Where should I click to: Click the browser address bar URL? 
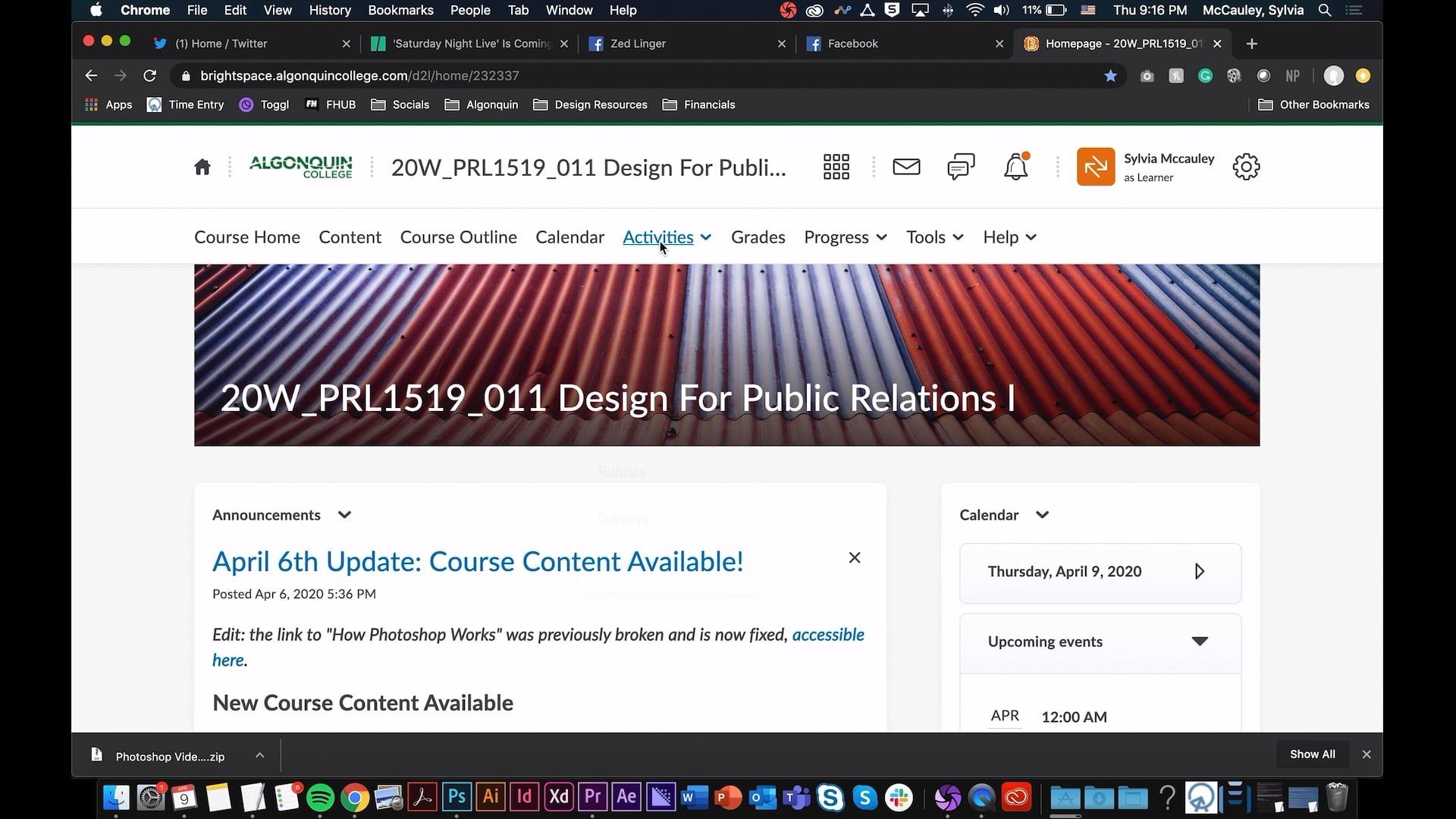click(x=359, y=76)
